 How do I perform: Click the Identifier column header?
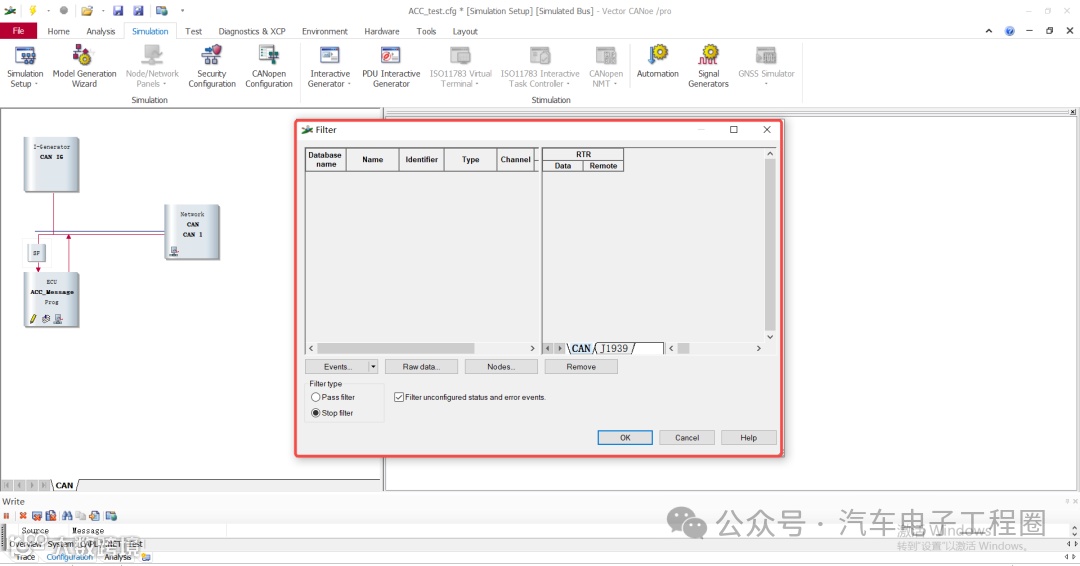point(422,159)
